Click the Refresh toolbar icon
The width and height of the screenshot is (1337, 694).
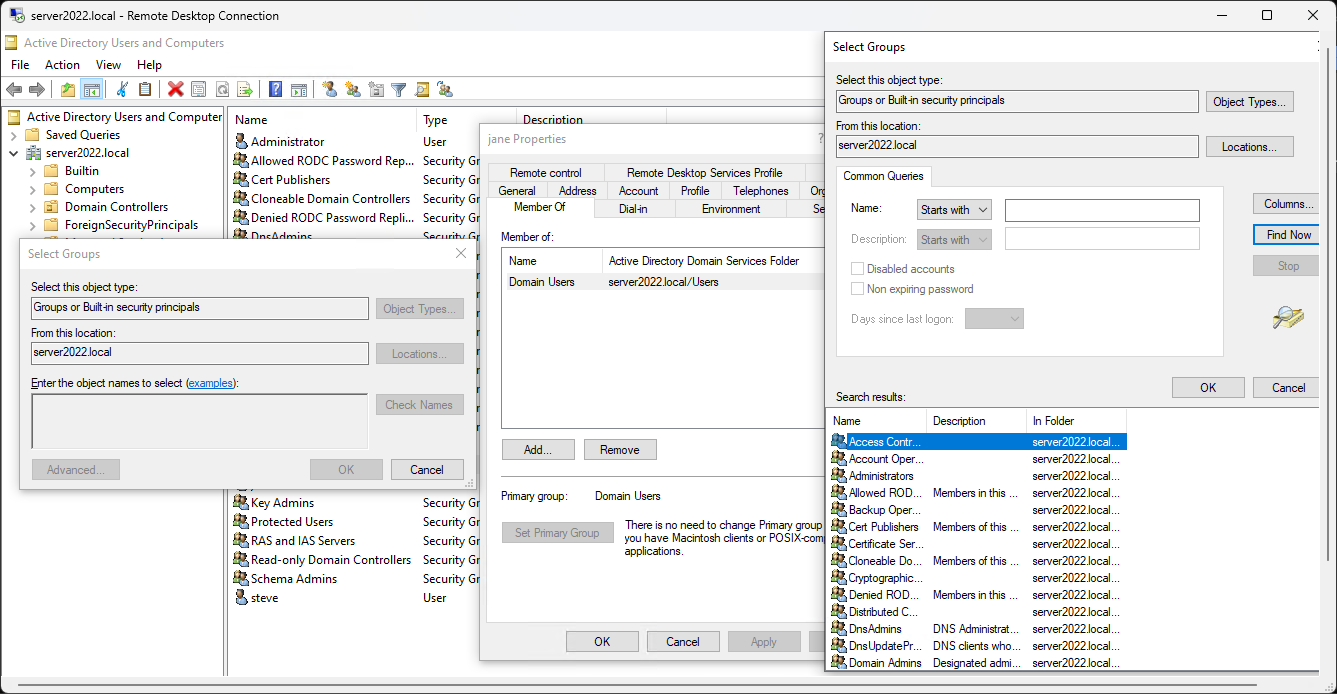[222, 89]
